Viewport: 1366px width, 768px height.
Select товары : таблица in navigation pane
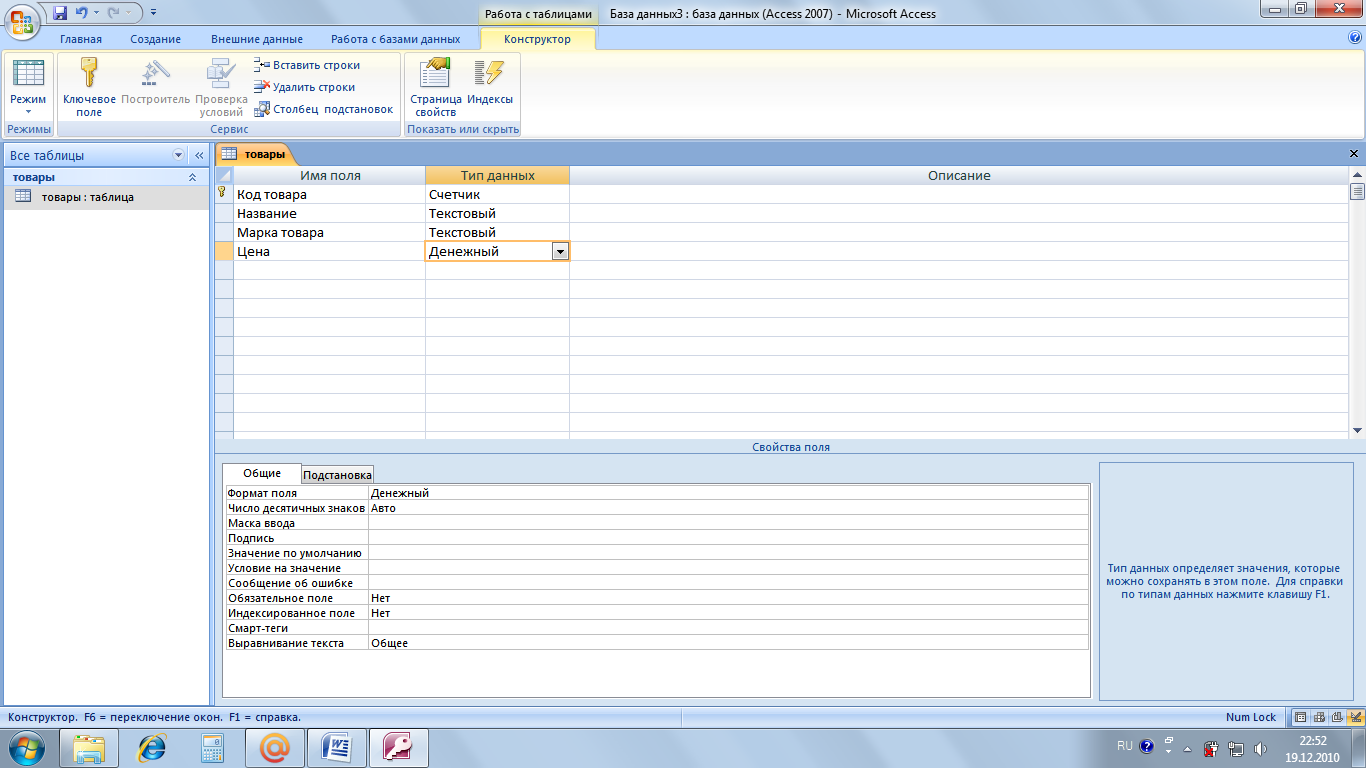106,197
